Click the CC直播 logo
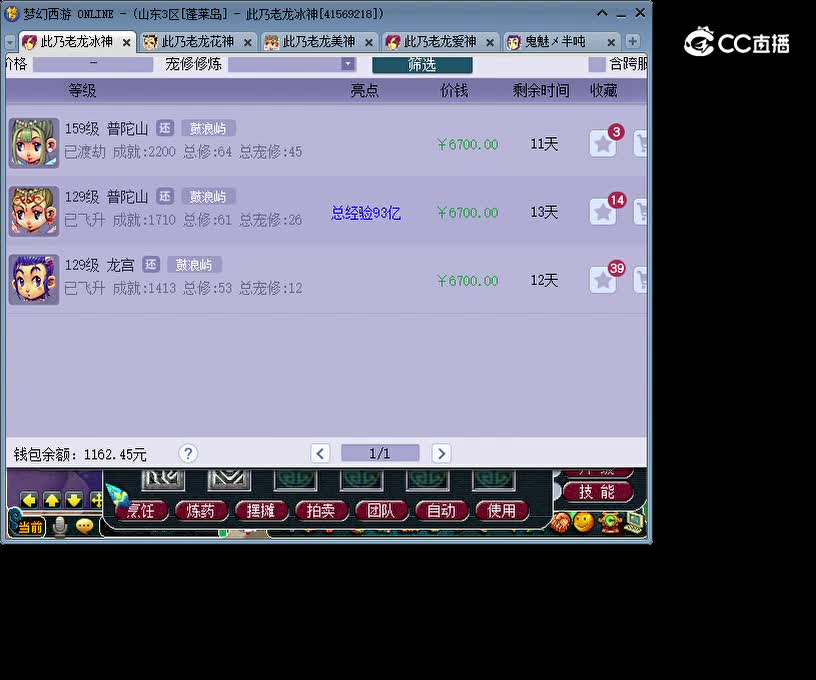The width and height of the screenshot is (816, 680). pyautogui.click(x=737, y=42)
